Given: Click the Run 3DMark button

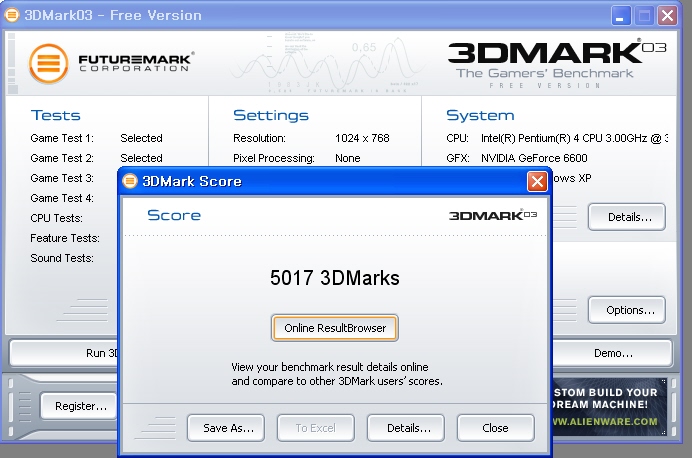Looking at the screenshot, I should coord(64,353).
